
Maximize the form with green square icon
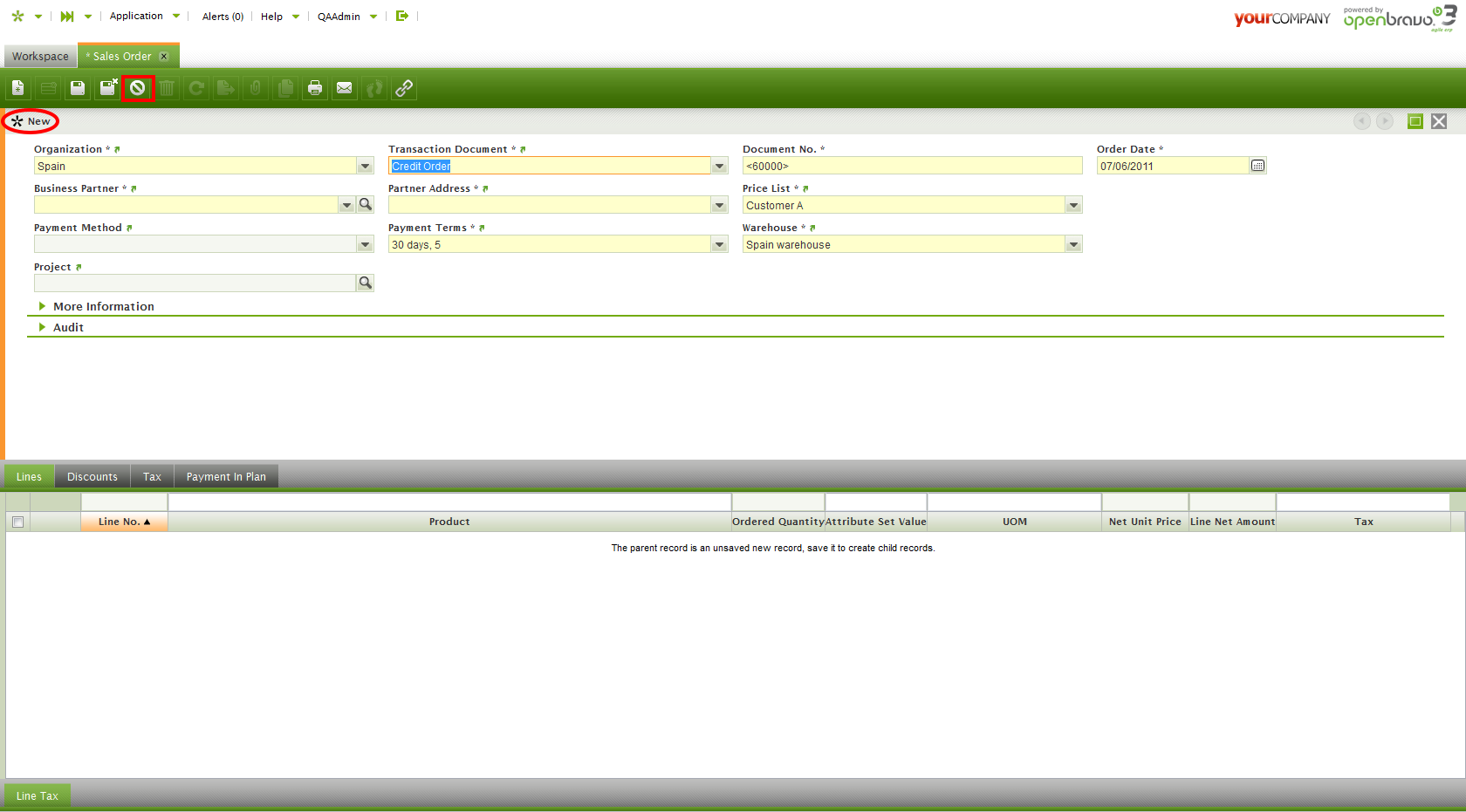pyautogui.click(x=1415, y=121)
